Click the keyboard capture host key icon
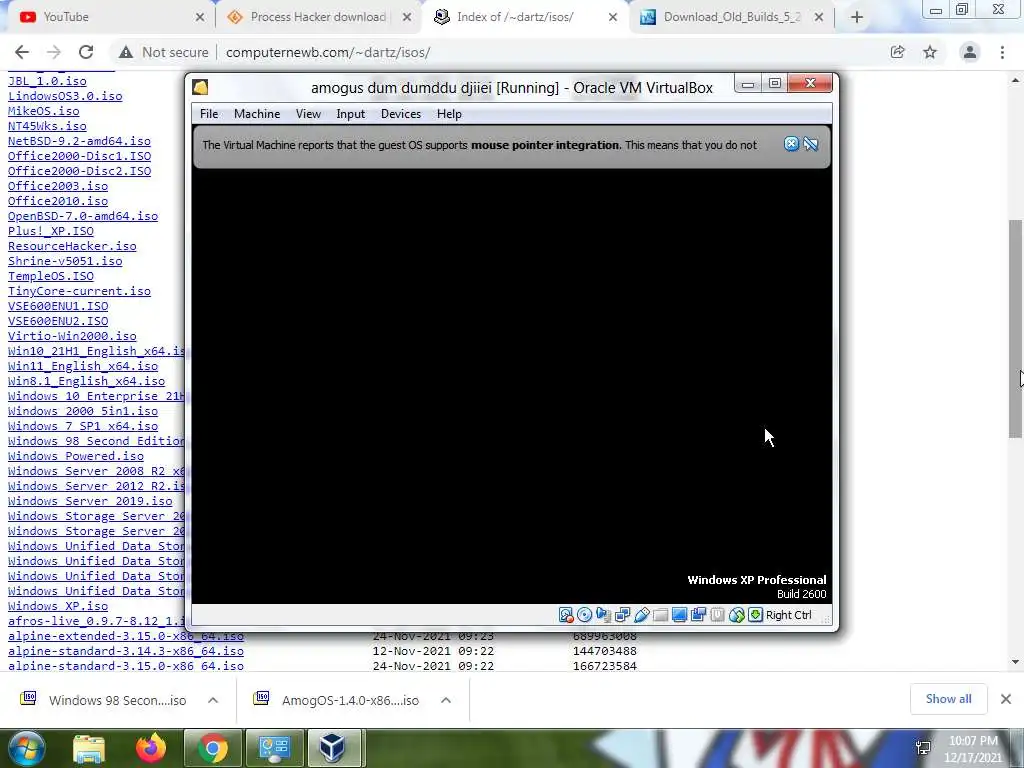Screen dimensions: 1024x768 tap(755, 615)
